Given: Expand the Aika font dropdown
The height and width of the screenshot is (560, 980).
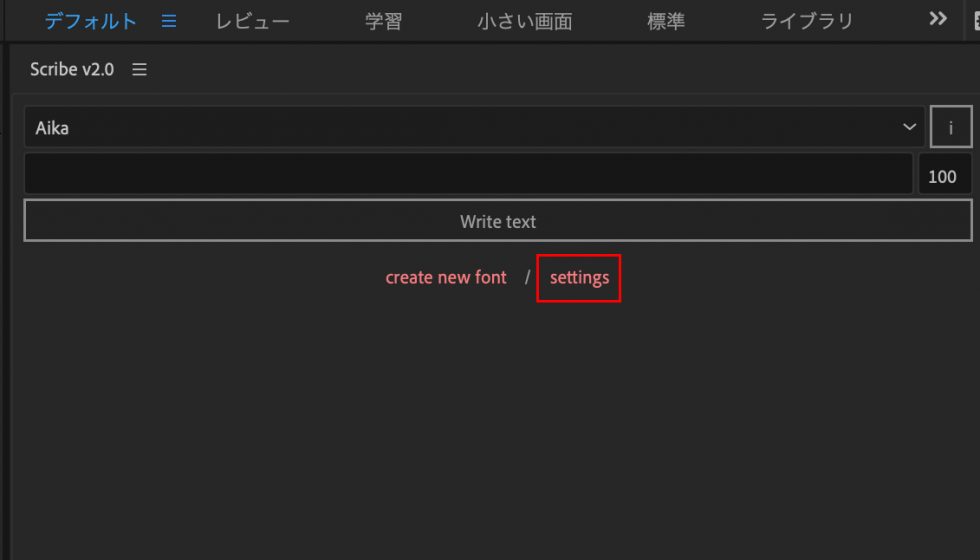Looking at the screenshot, I should [x=474, y=127].
